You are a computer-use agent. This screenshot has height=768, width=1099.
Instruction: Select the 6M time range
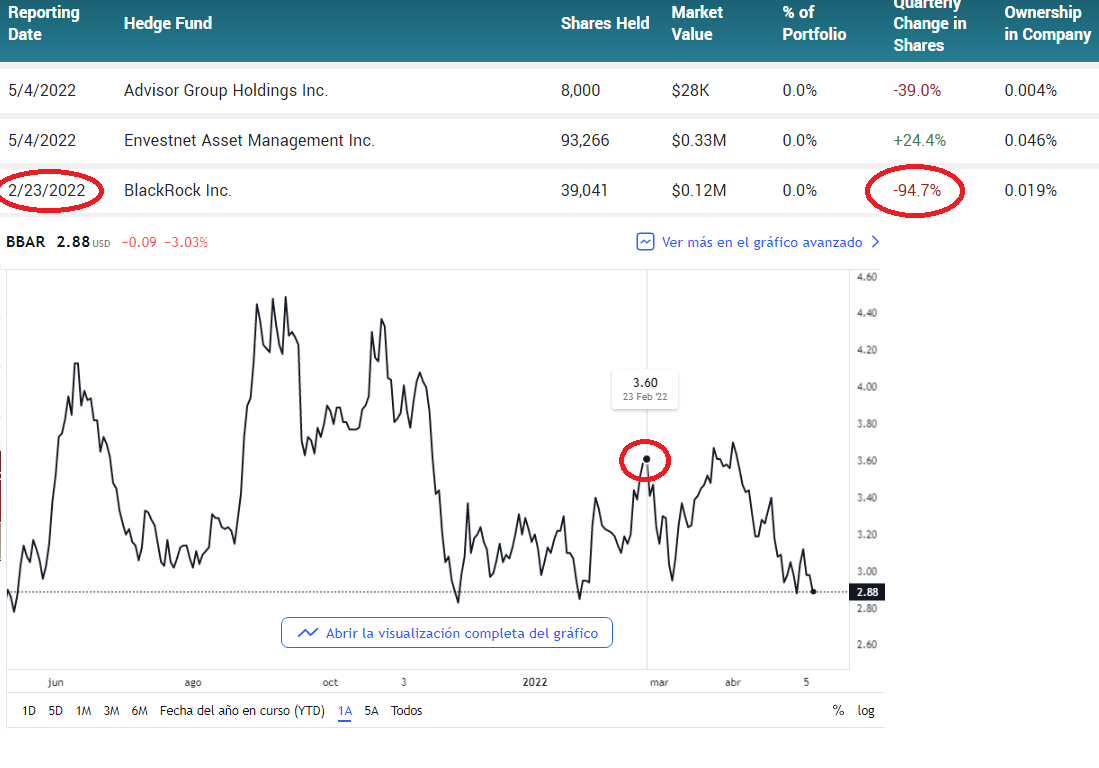point(139,711)
